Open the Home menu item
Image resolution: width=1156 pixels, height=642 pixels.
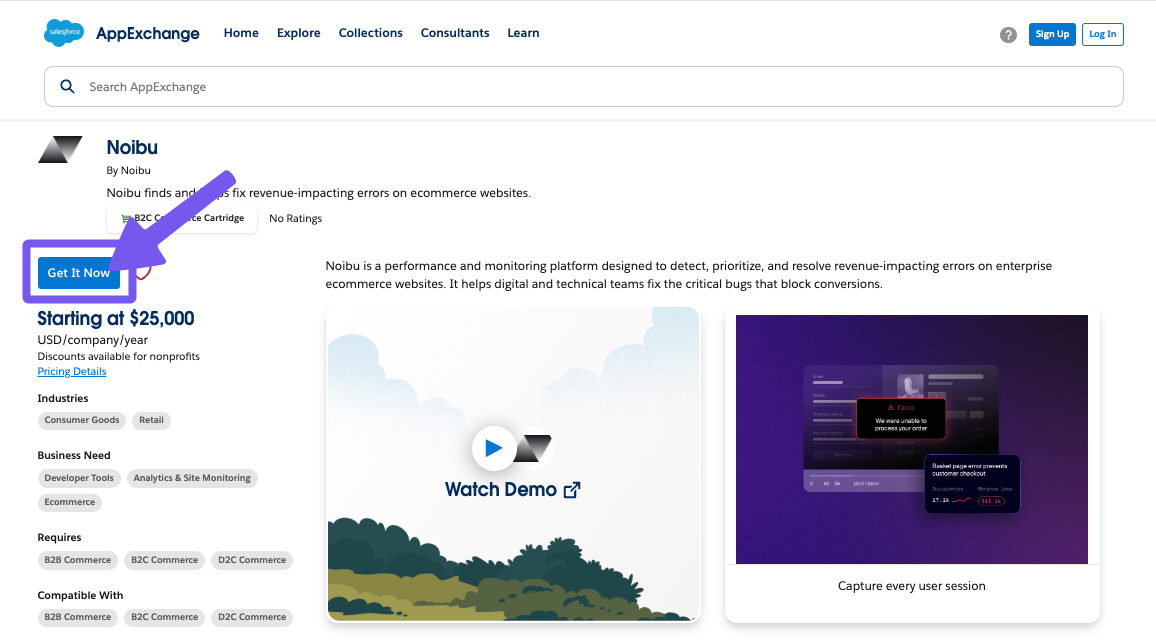[241, 33]
